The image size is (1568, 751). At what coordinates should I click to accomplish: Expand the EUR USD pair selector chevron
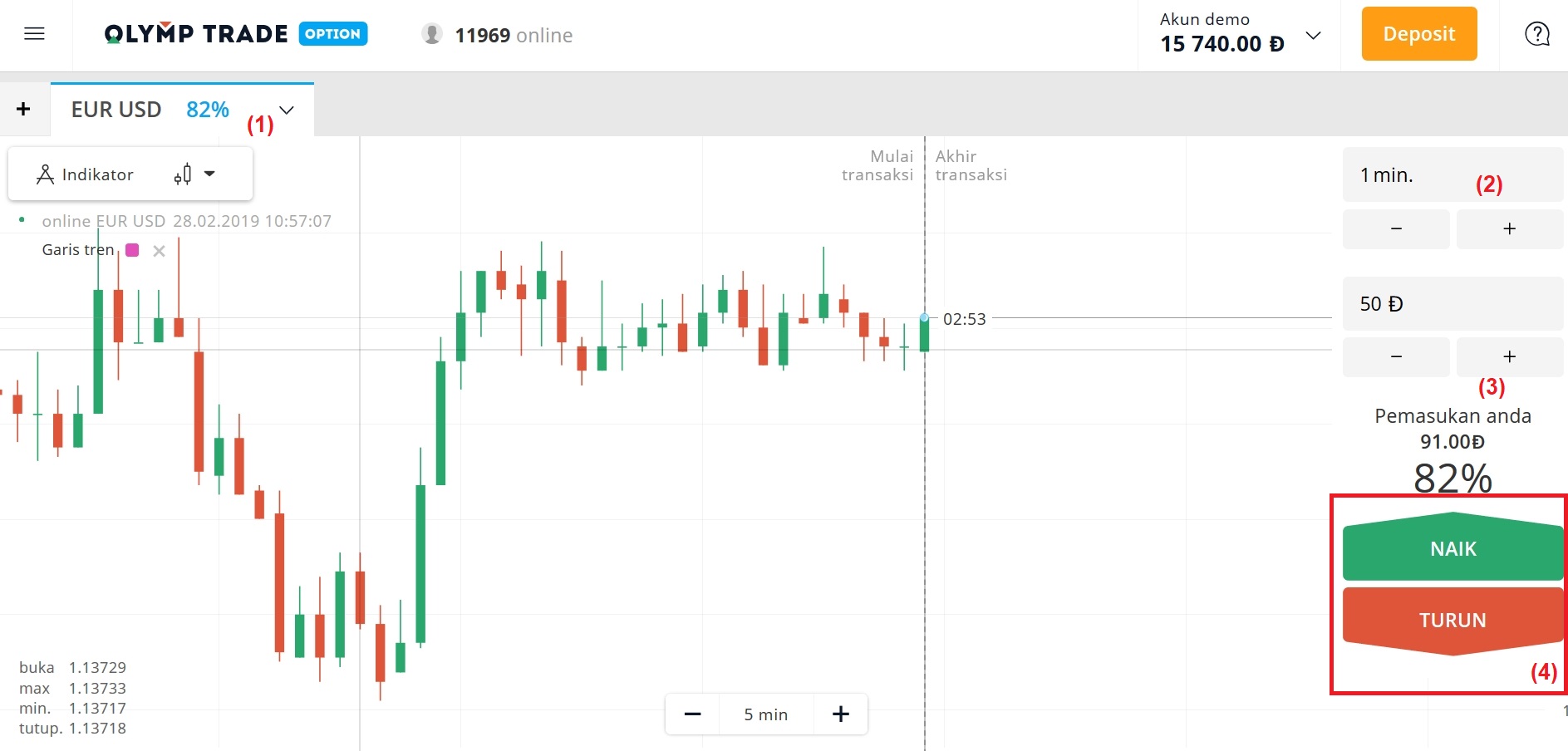(x=286, y=109)
